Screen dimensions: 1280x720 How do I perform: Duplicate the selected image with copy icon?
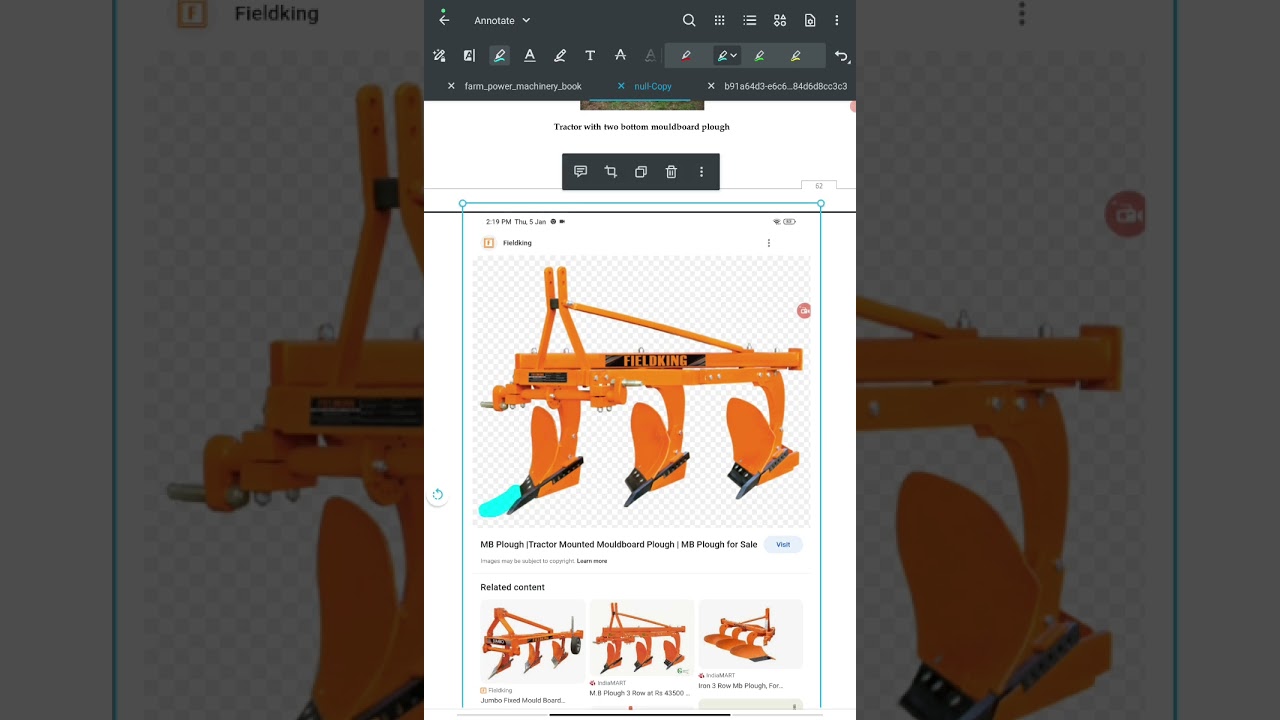(641, 172)
